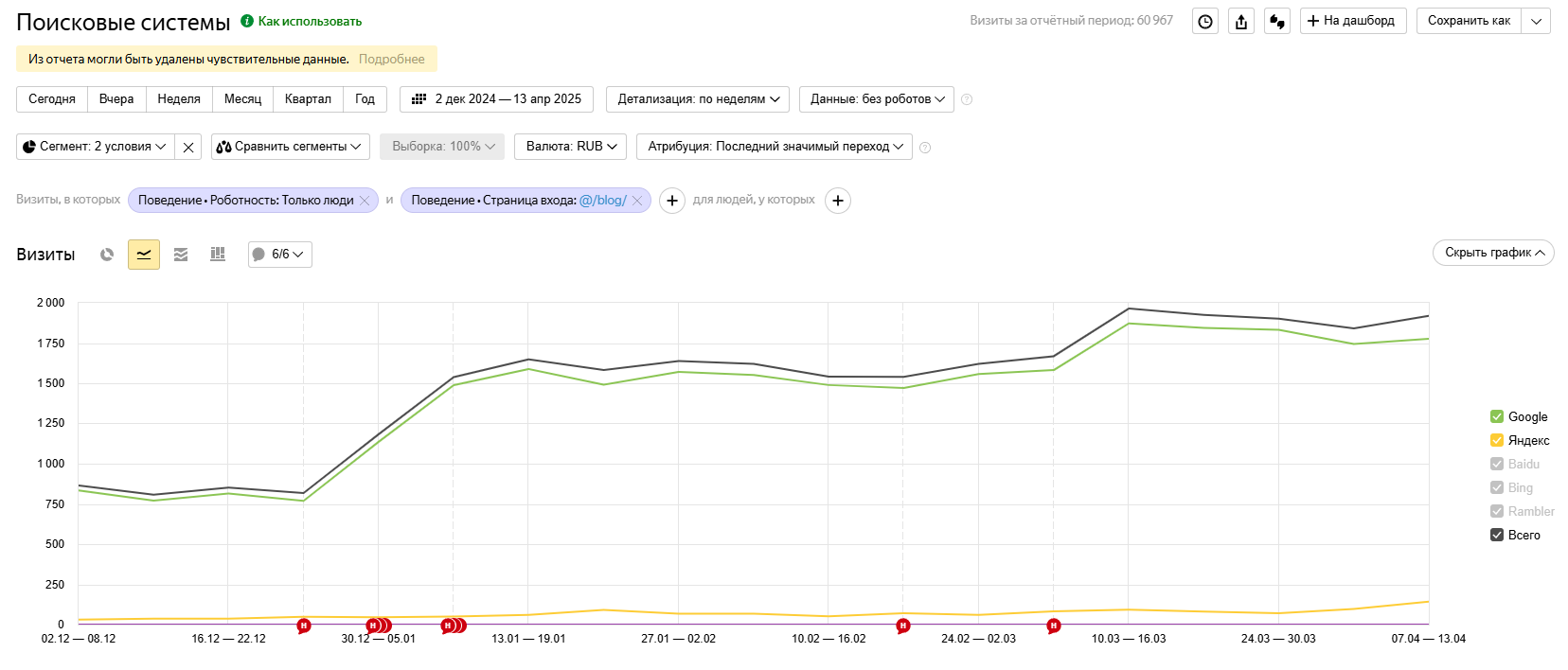Select the pie chart view icon
Viewport: 1568px width, 670px height.
tap(107, 255)
